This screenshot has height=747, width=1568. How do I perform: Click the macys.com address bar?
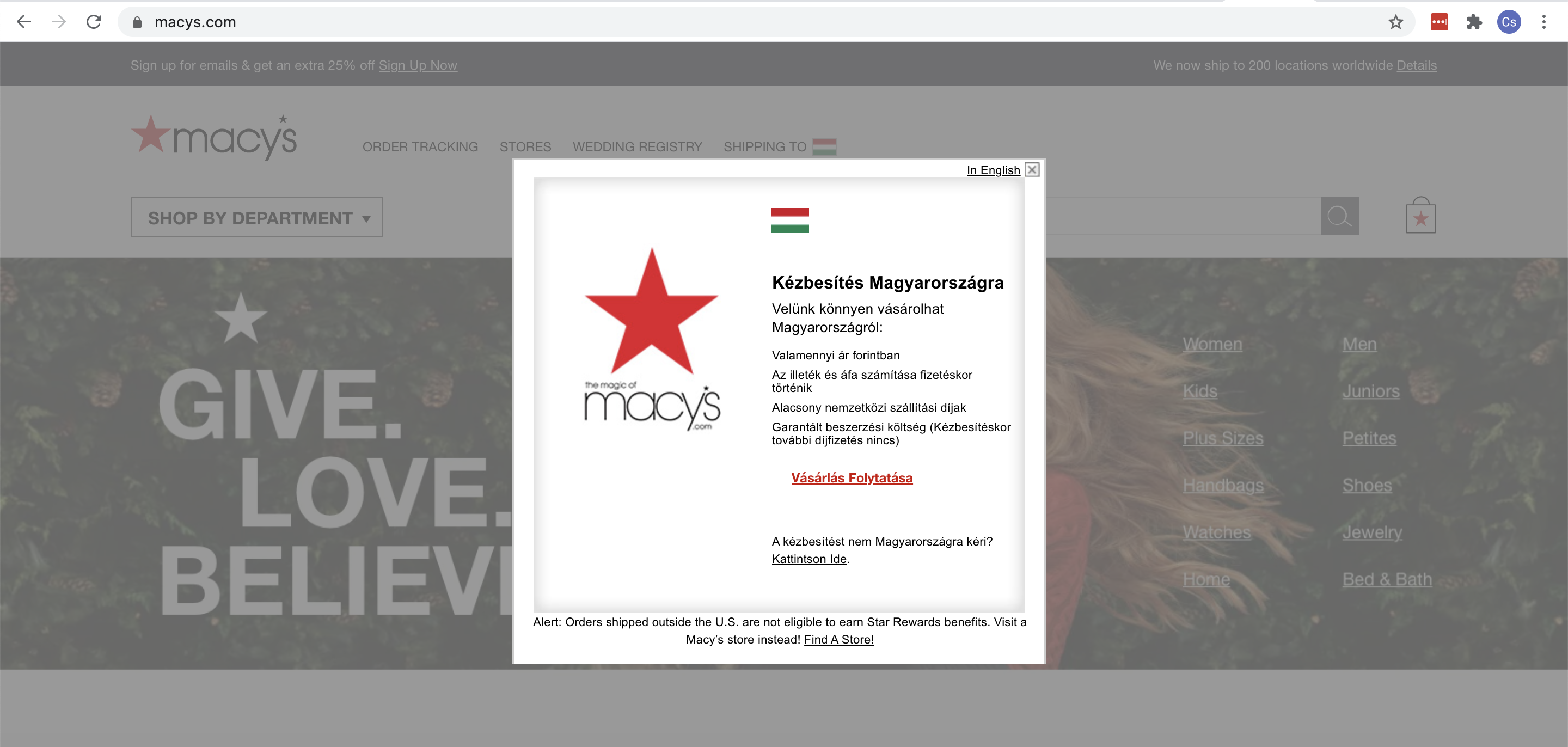(767, 22)
